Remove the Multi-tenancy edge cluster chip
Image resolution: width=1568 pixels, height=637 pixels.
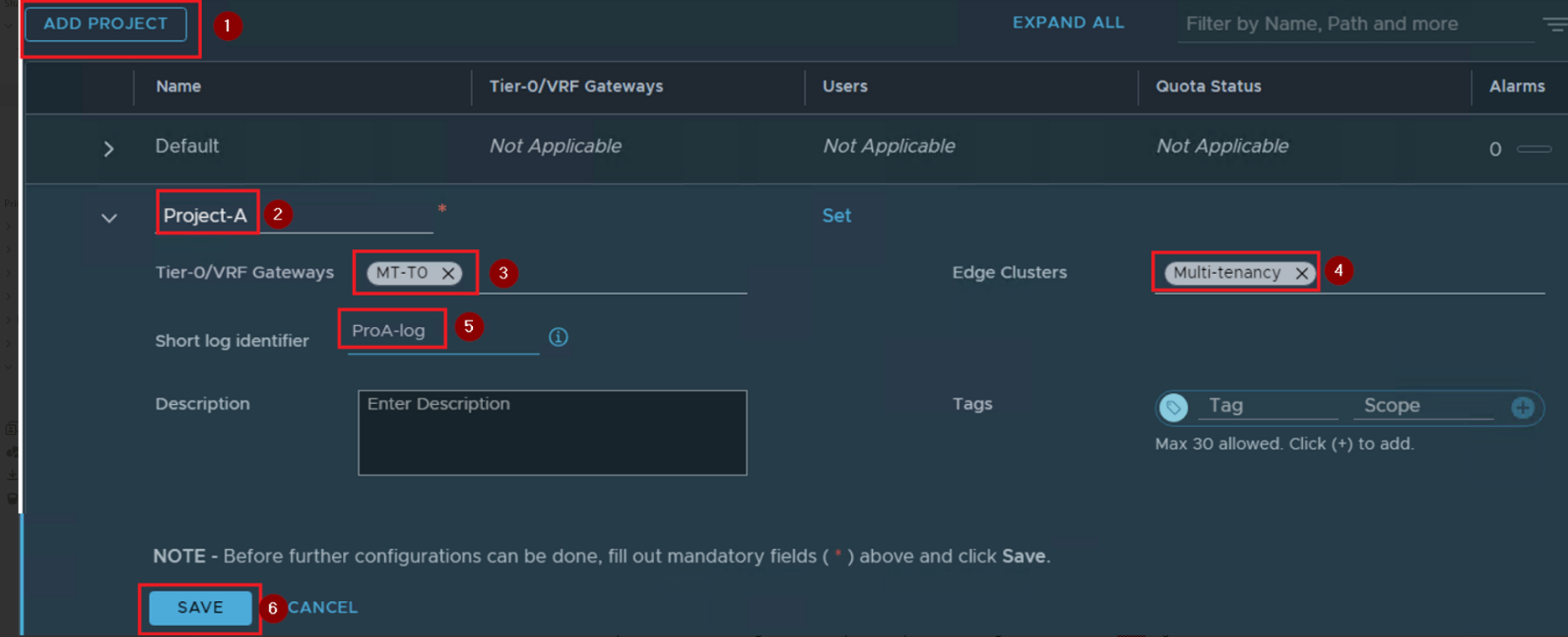point(1301,273)
